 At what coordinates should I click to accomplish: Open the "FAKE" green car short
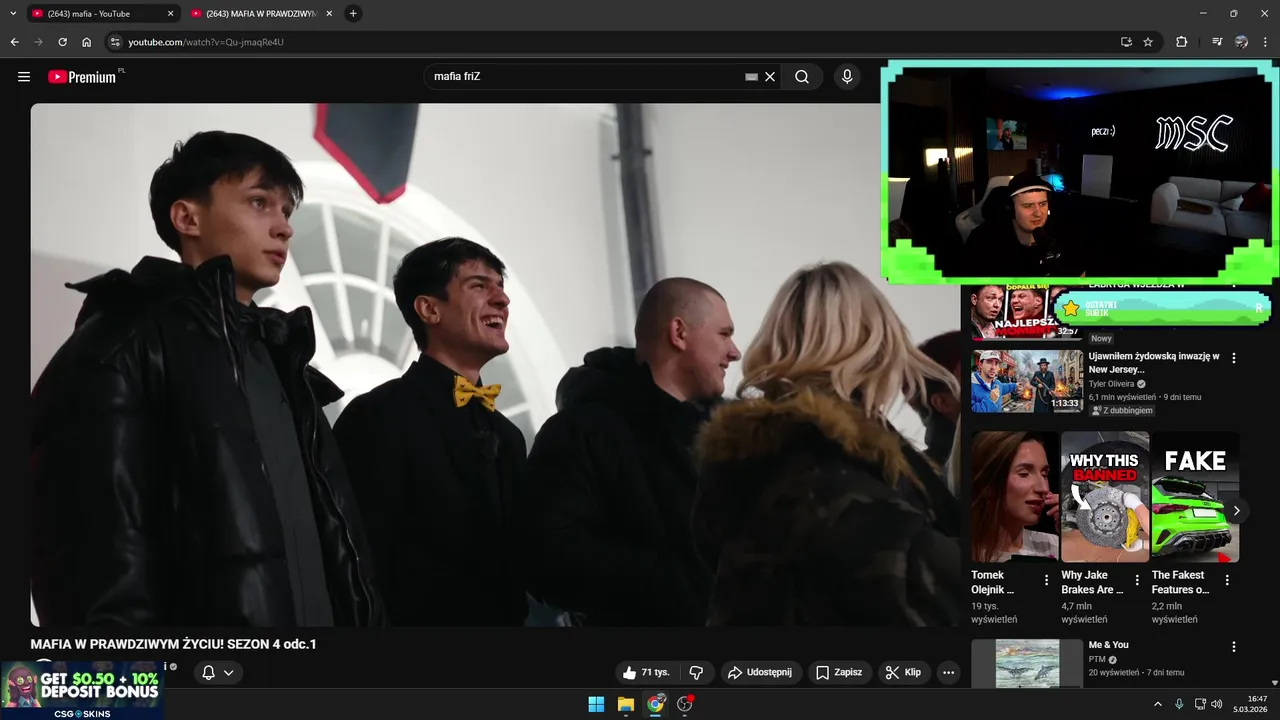pos(1195,497)
